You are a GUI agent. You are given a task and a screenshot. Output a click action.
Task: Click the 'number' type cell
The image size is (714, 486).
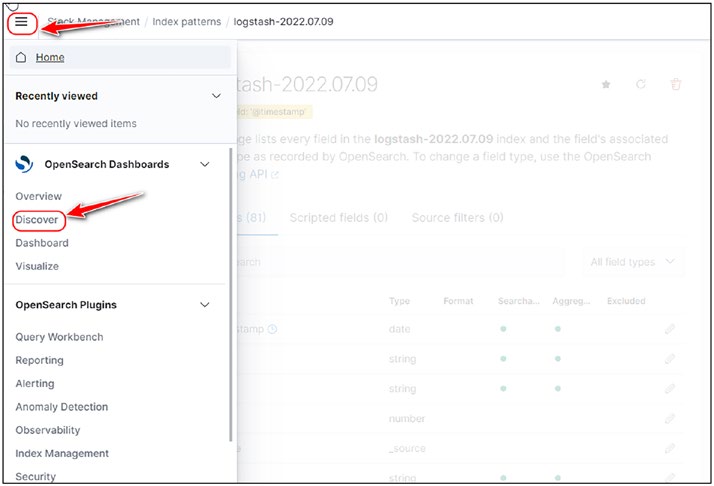pos(407,419)
